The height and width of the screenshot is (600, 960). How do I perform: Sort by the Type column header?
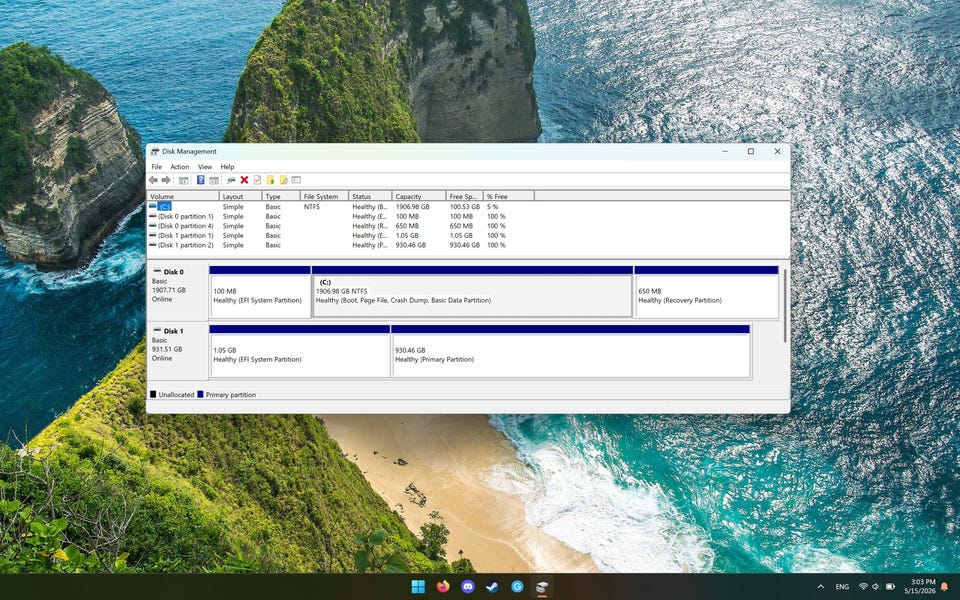pos(281,197)
